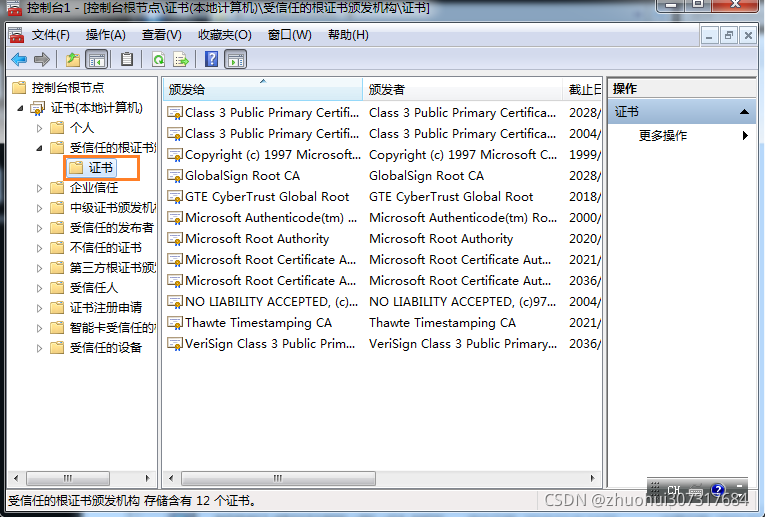Click the Back arrow toolbar icon
765x517 pixels.
18,60
